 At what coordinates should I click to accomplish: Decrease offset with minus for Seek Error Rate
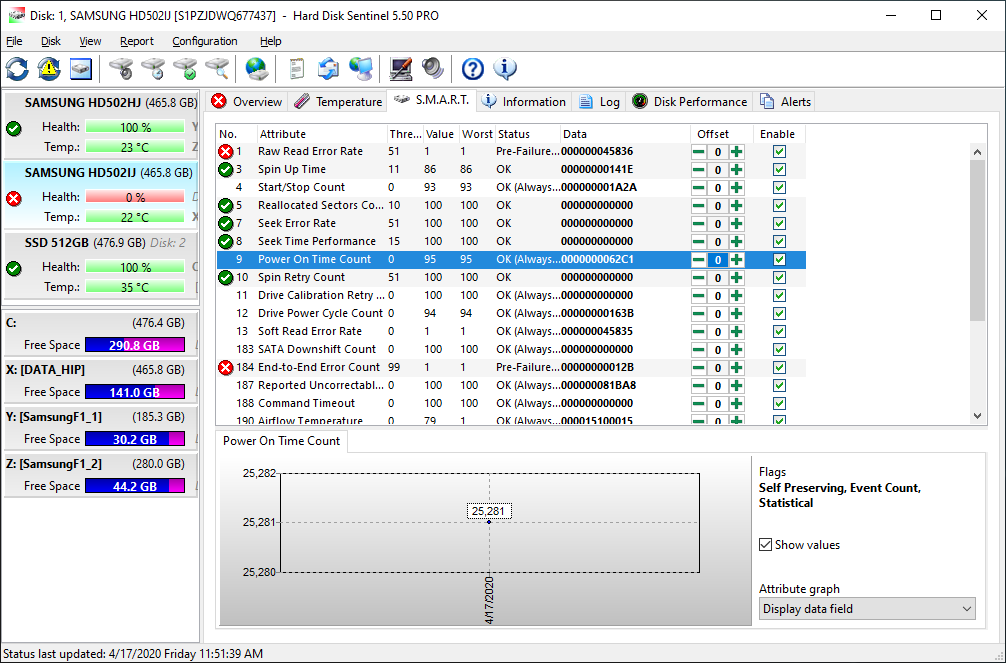click(699, 224)
